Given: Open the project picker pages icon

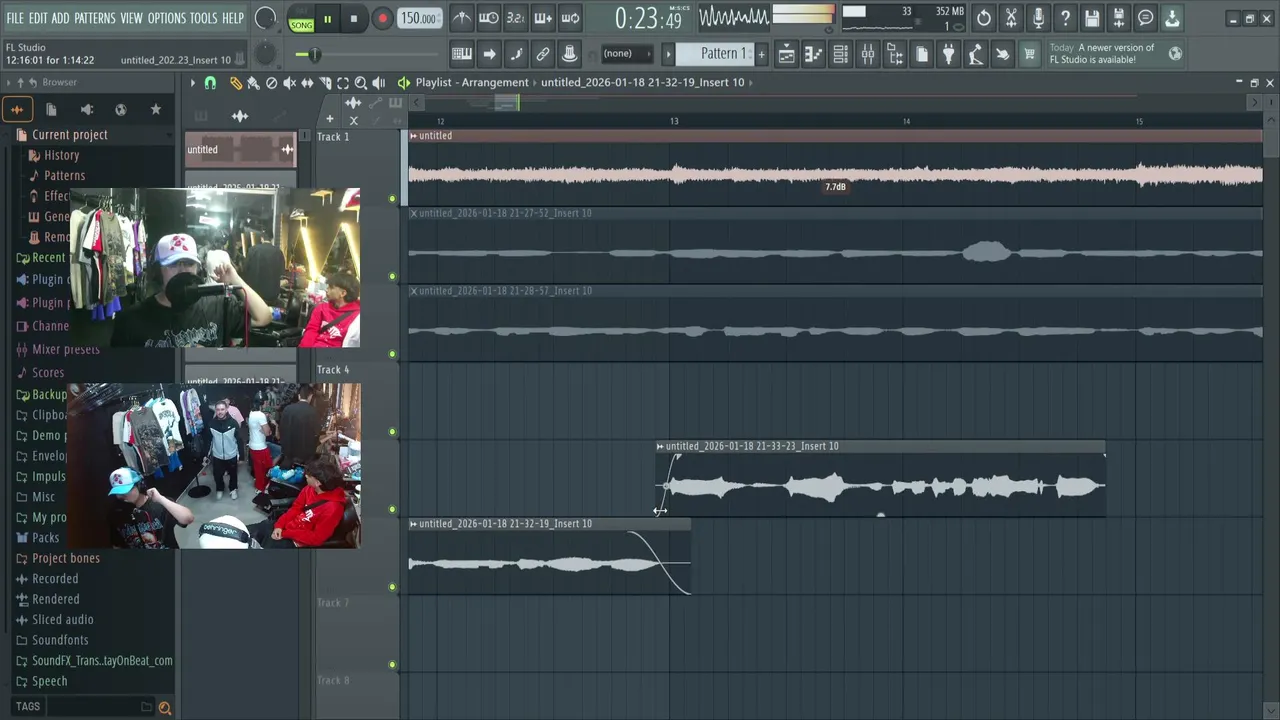Looking at the screenshot, I should (x=922, y=54).
